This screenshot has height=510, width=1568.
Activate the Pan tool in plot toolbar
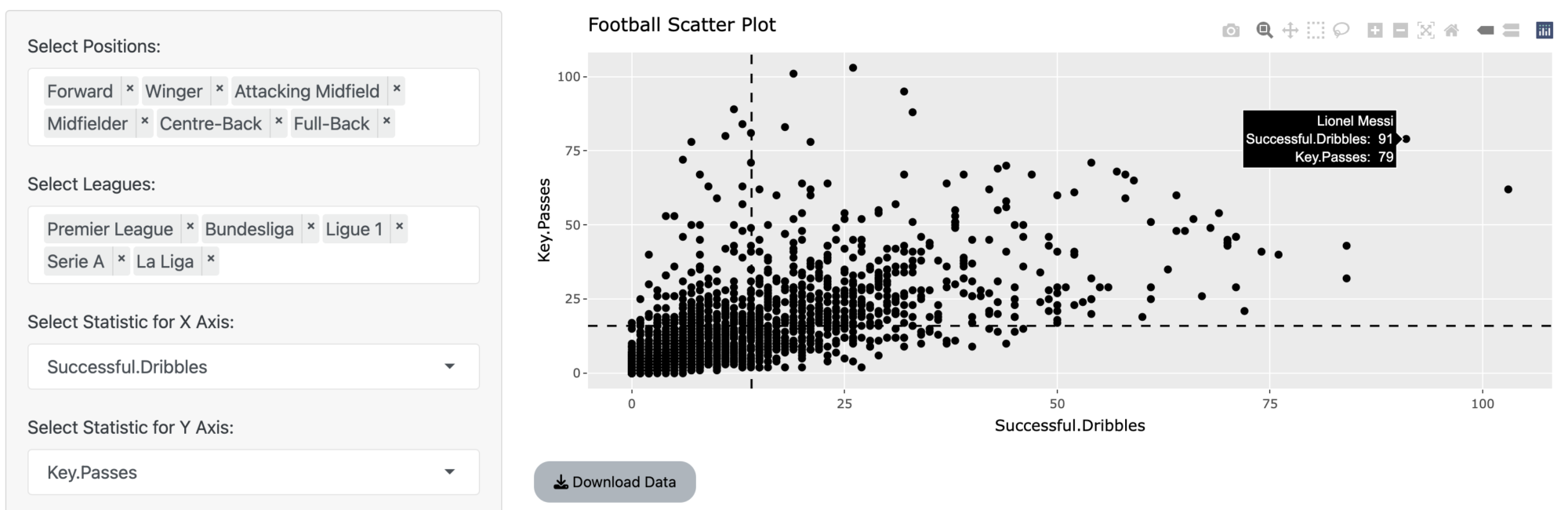tap(1290, 31)
